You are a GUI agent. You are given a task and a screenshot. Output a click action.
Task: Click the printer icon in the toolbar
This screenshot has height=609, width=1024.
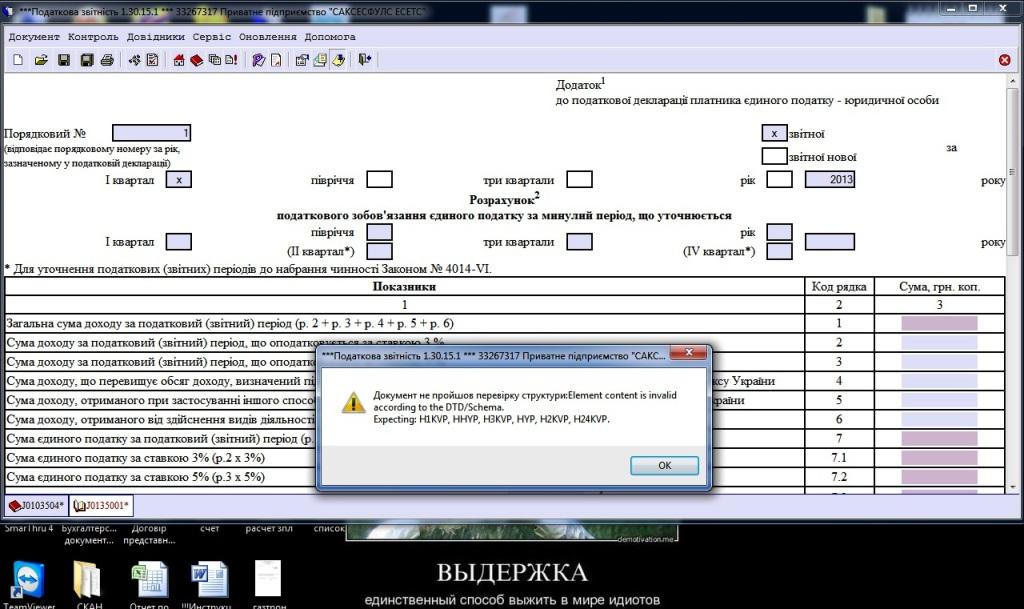coord(108,60)
